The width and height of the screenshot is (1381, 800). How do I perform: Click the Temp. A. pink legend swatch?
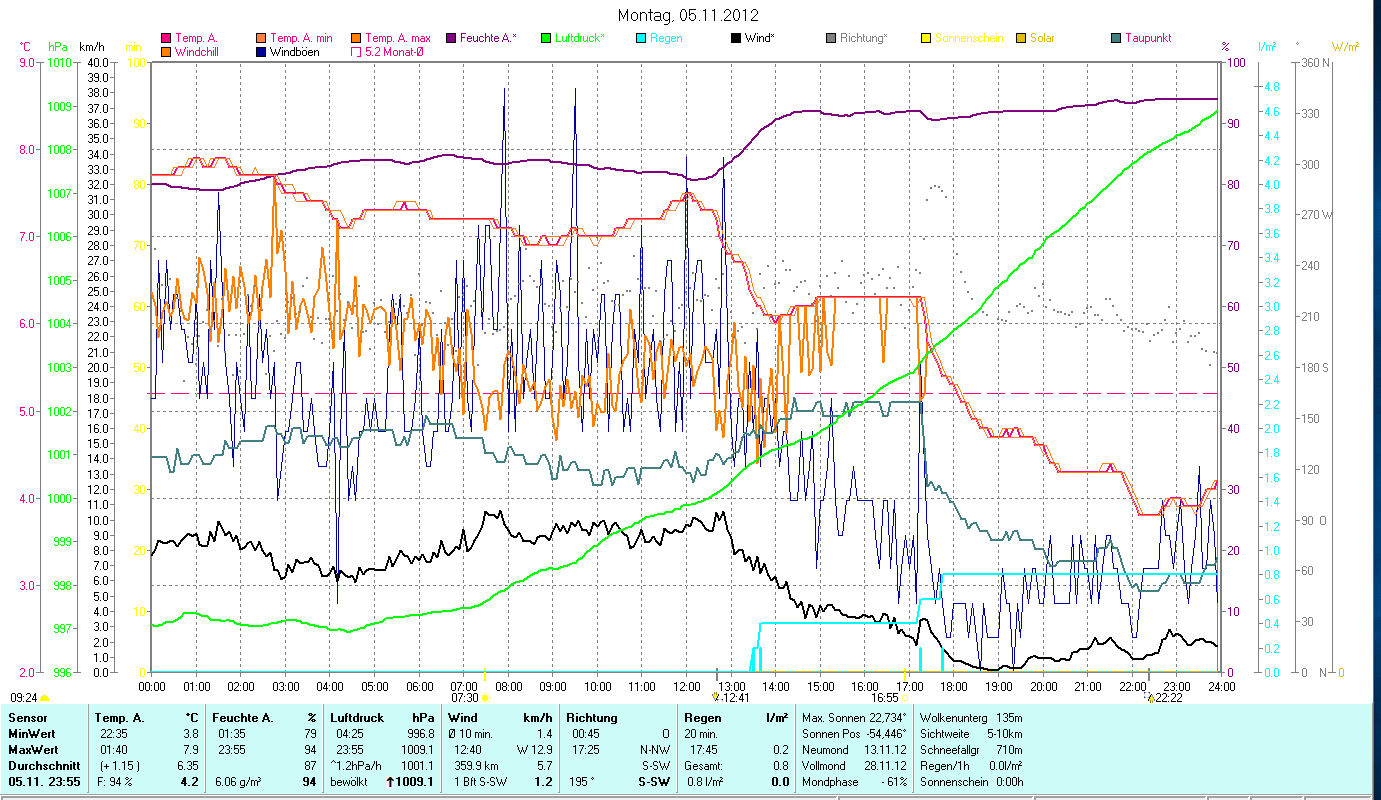[x=166, y=38]
